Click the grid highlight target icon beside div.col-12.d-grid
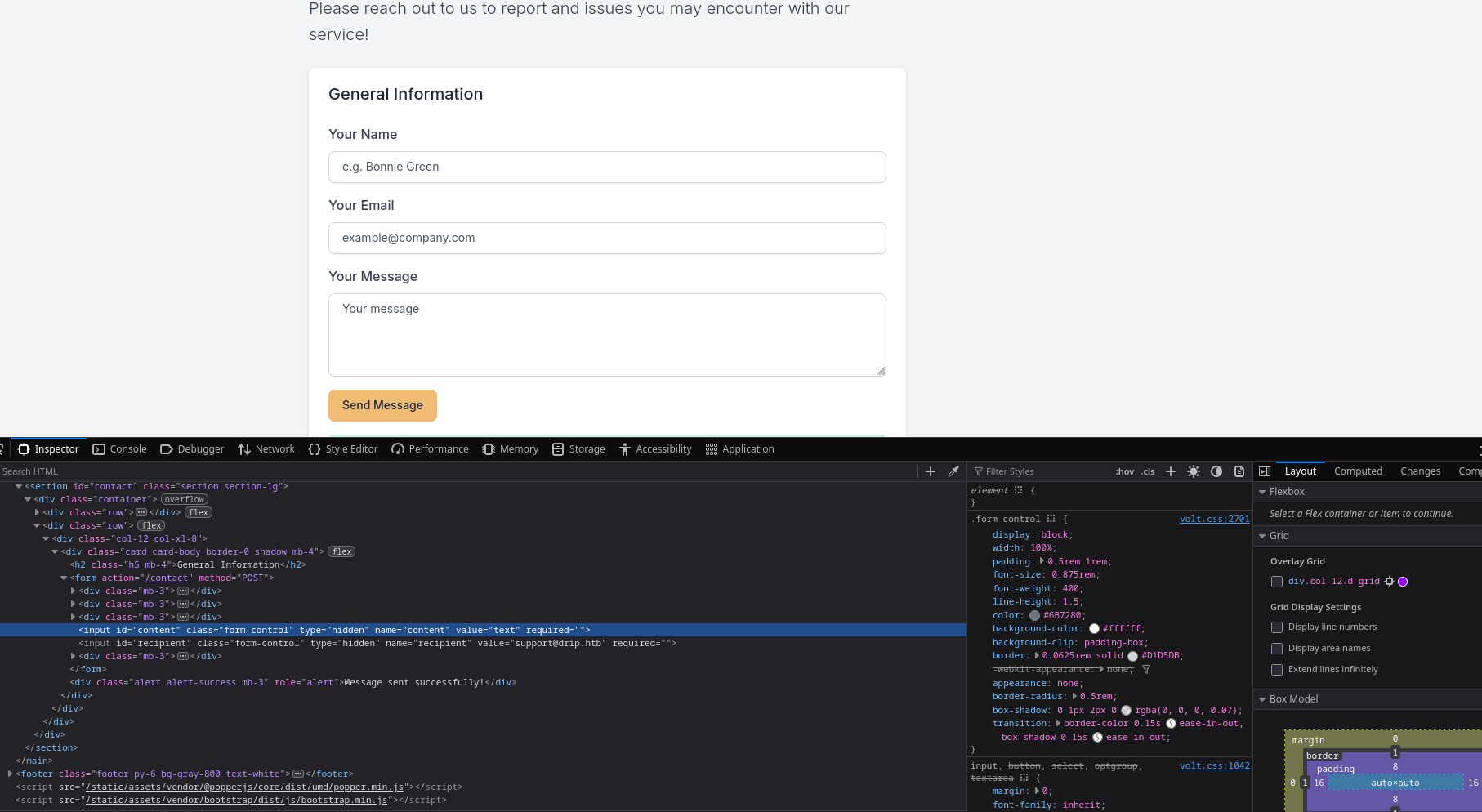This screenshot has width=1482, height=812. (x=1389, y=582)
